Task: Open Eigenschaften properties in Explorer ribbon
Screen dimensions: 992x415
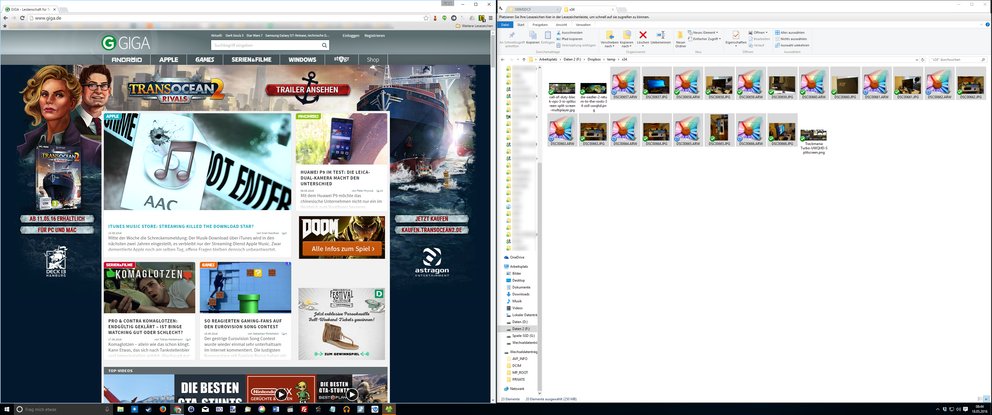Action: click(735, 38)
